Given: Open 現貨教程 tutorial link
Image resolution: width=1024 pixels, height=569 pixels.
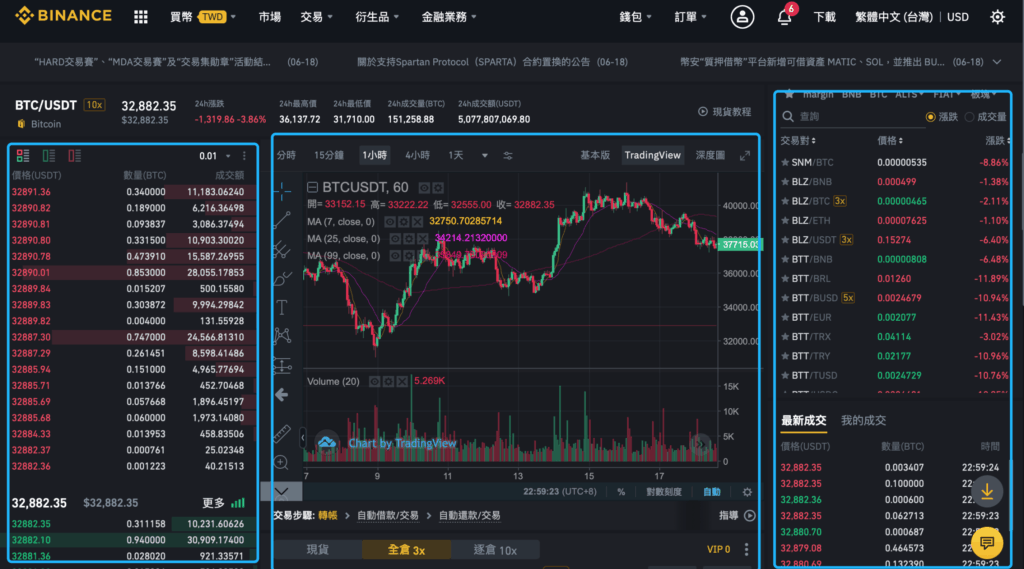Looking at the screenshot, I should click(x=725, y=112).
